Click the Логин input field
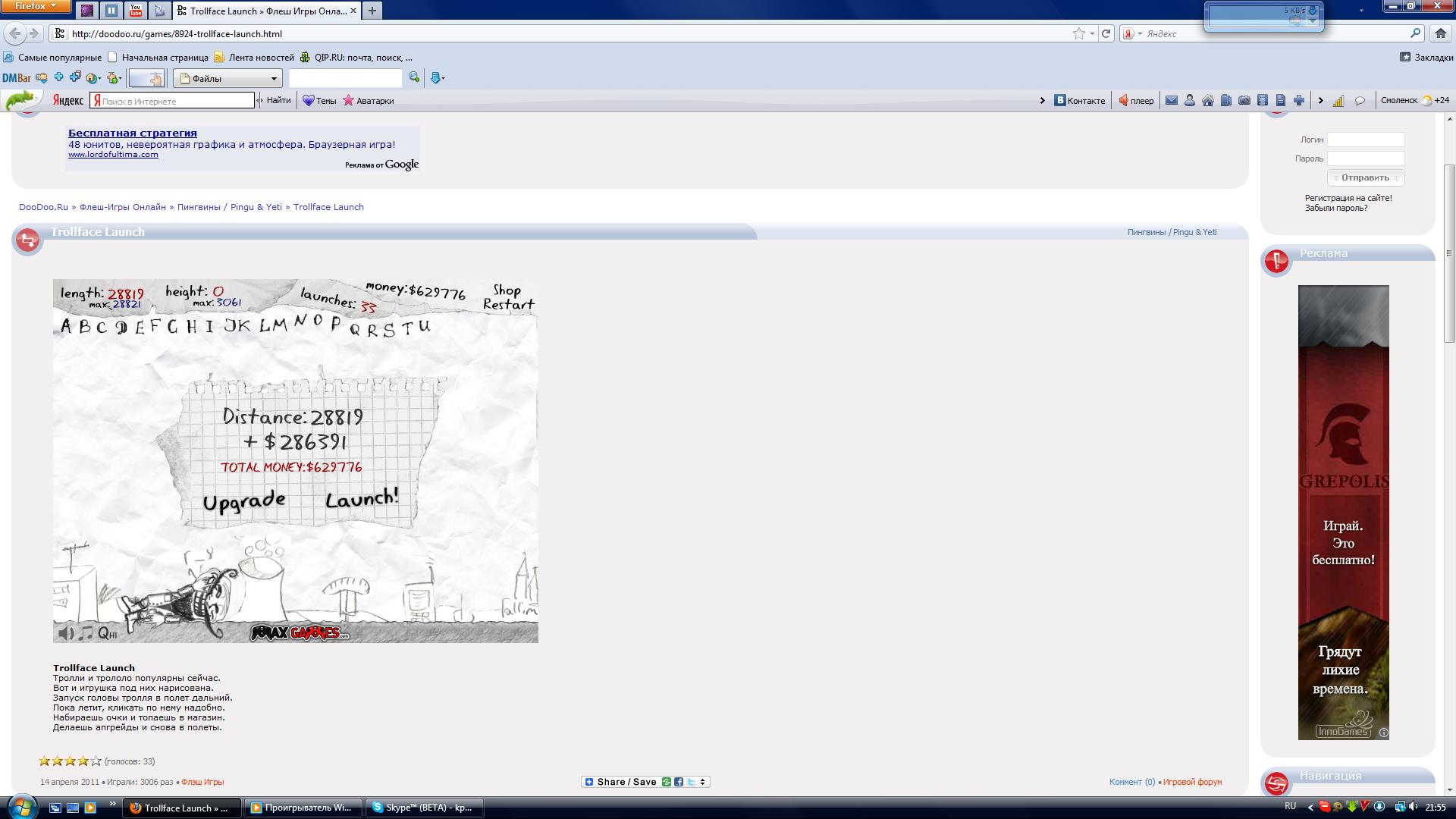This screenshot has width=1456, height=819. [x=1366, y=140]
